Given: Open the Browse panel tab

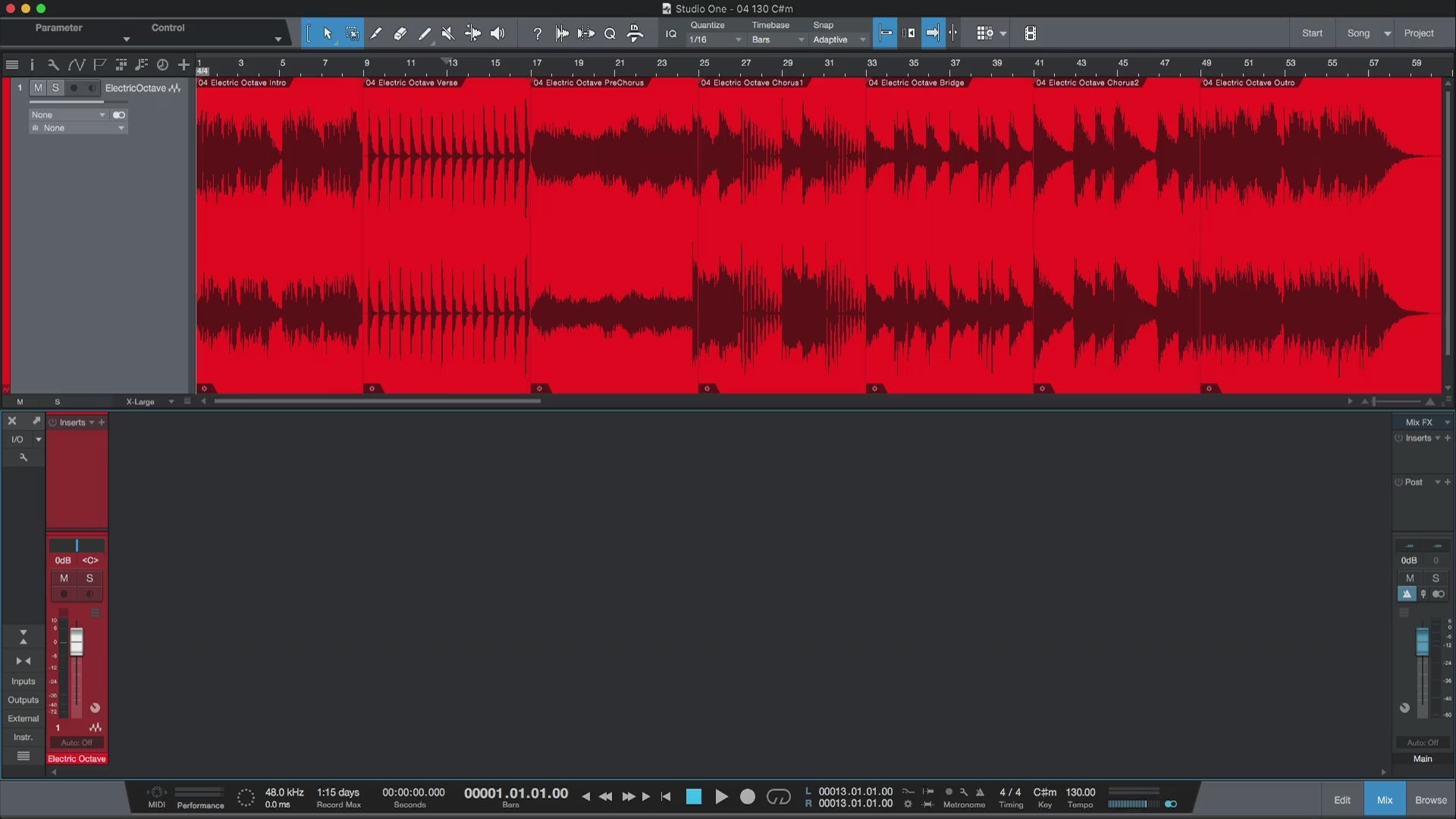Looking at the screenshot, I should (1430, 800).
